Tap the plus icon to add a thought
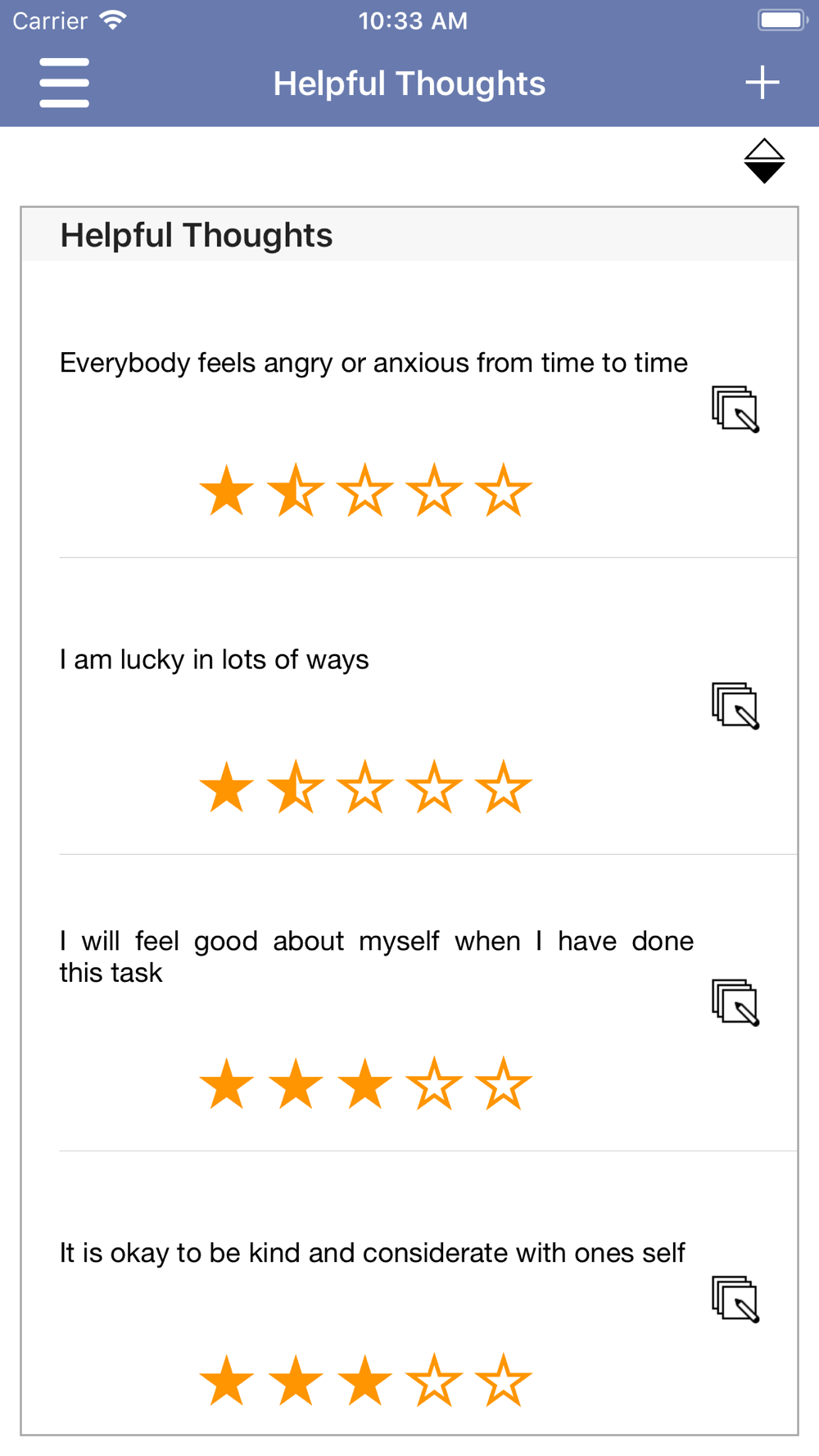819x1456 pixels. pos(762,83)
